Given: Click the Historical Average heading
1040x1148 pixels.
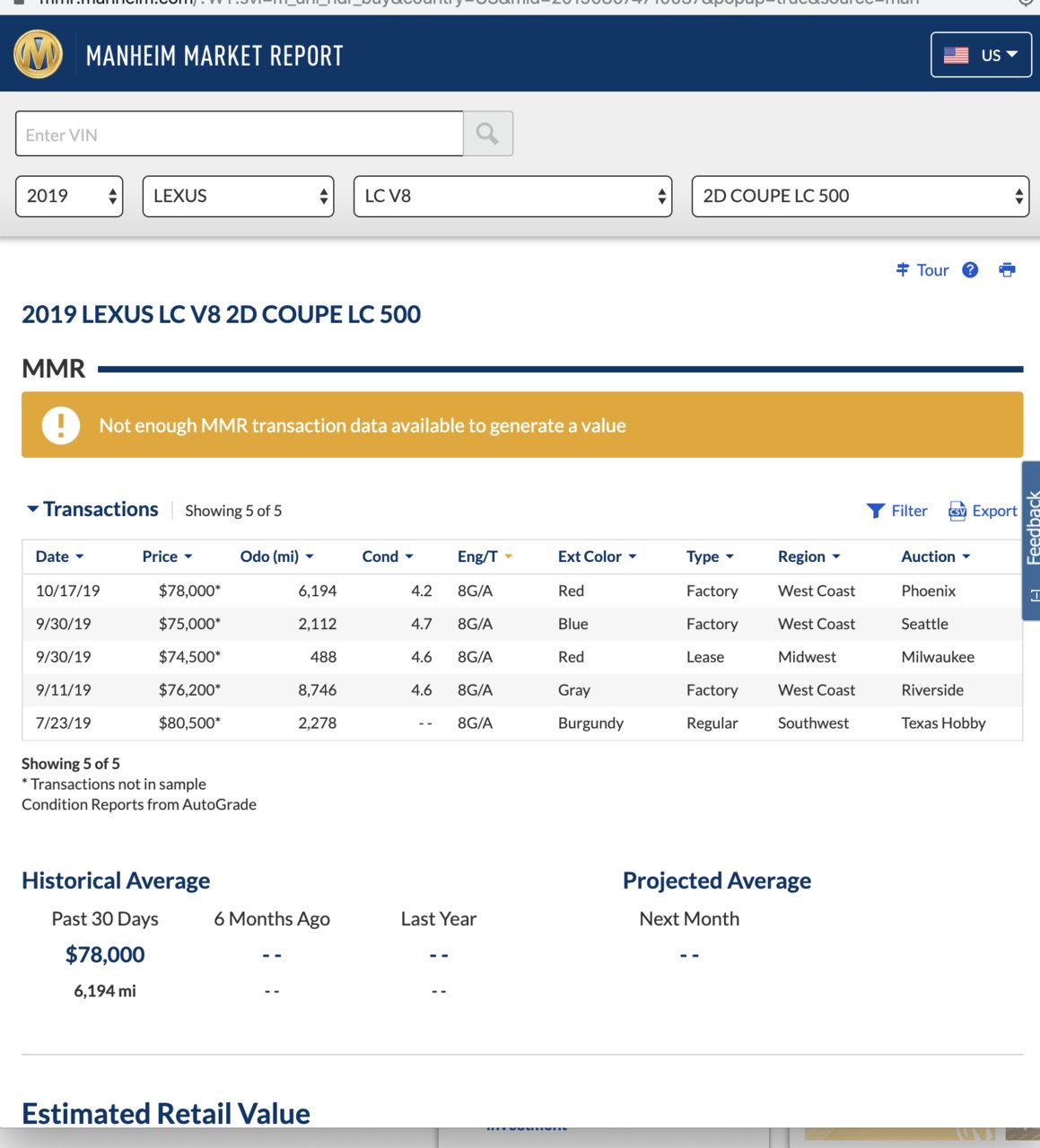Looking at the screenshot, I should [x=116, y=881].
